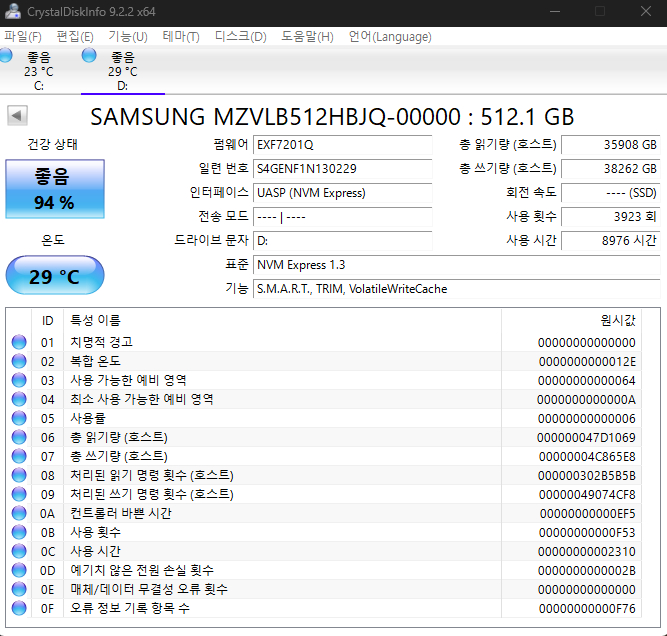Viewport: 667px width, 636px height.
Task: Click the status orb for 08 처리된 읽기 명령 횟수
Action: [x=19, y=475]
